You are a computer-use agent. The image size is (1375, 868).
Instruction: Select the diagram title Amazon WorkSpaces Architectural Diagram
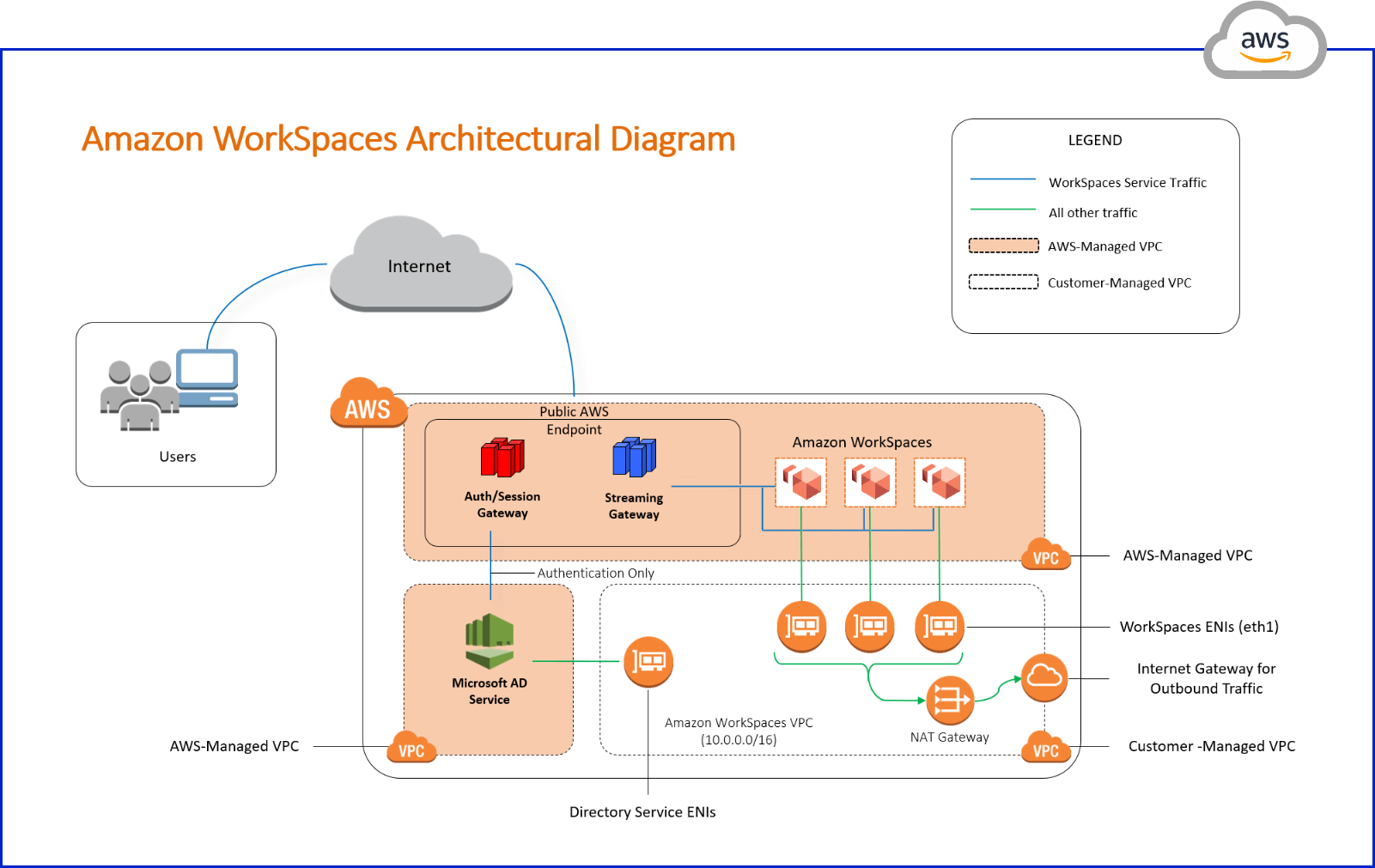coord(409,139)
